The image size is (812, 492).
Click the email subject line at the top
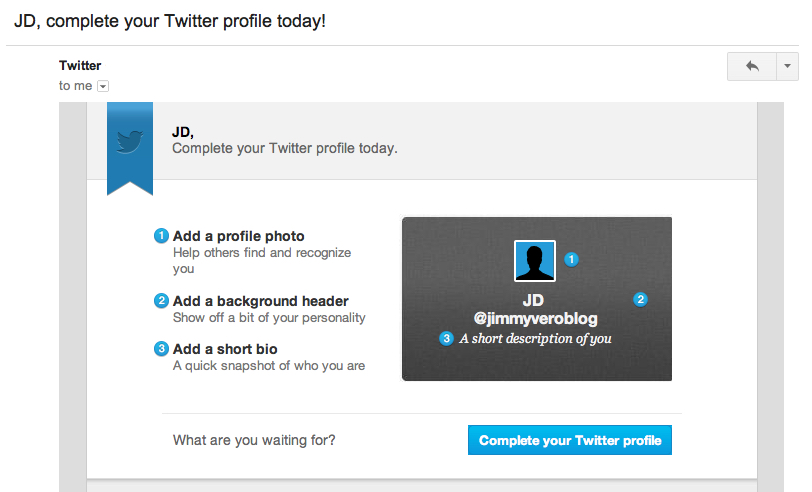click(170, 20)
